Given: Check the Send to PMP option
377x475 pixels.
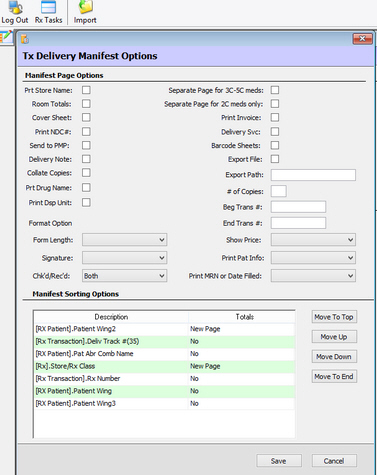Looking at the screenshot, I should 86,145.
